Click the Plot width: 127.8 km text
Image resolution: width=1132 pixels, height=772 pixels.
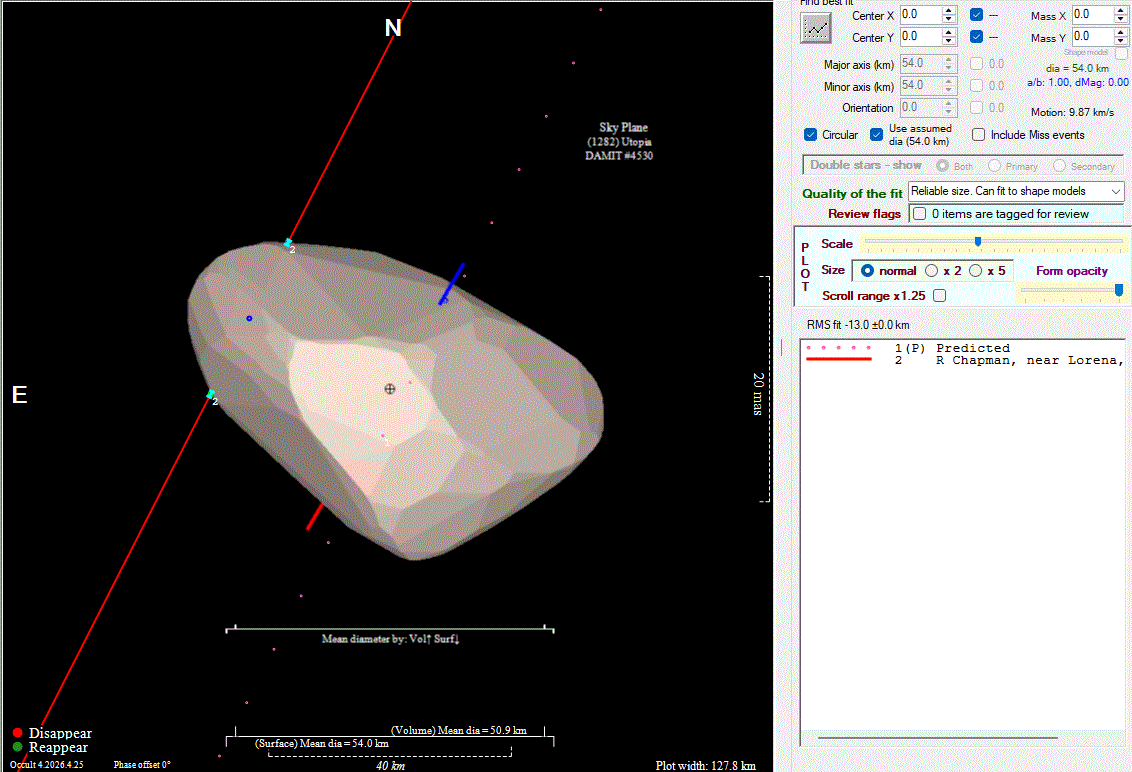(x=705, y=766)
